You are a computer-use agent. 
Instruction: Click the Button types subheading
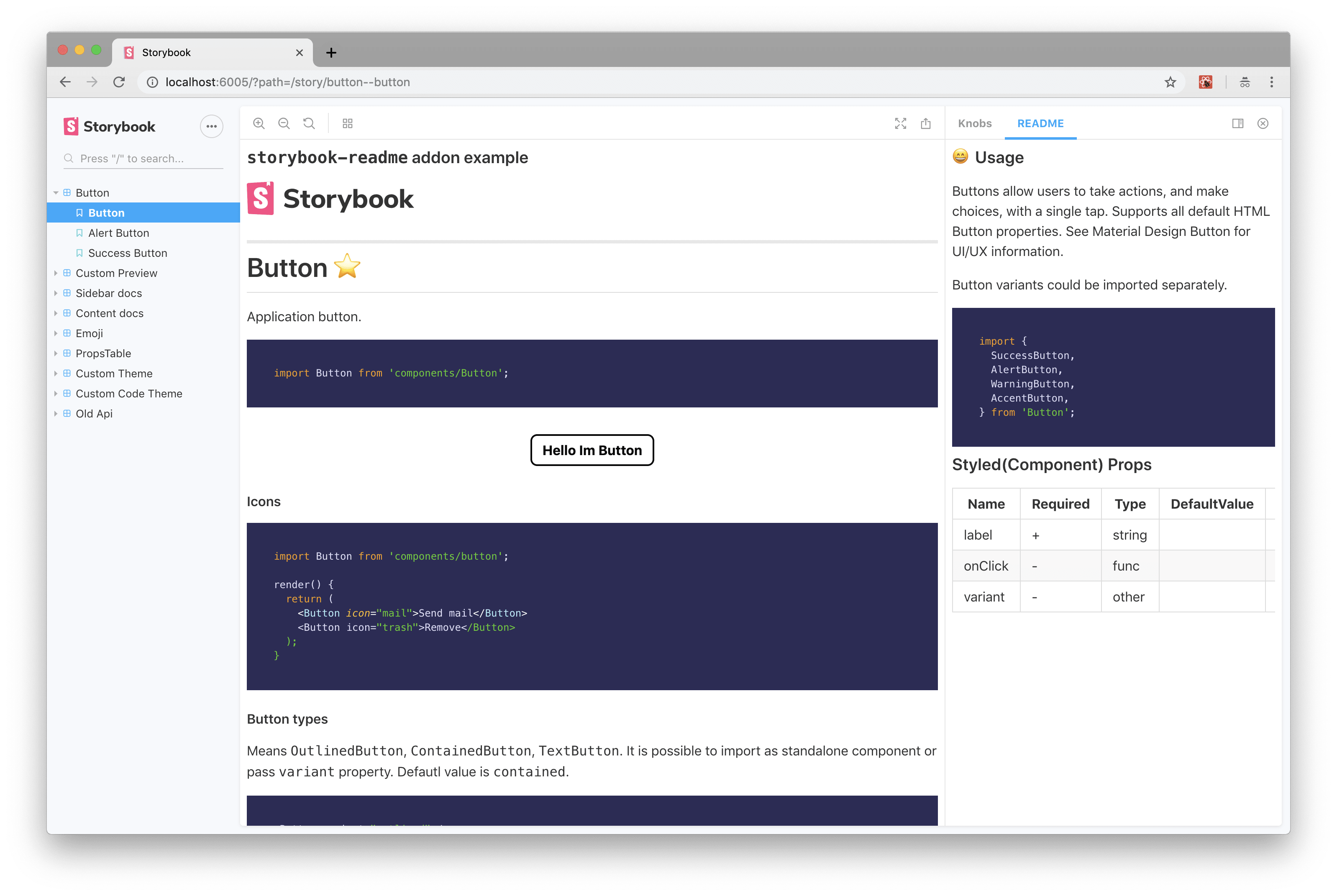287,719
